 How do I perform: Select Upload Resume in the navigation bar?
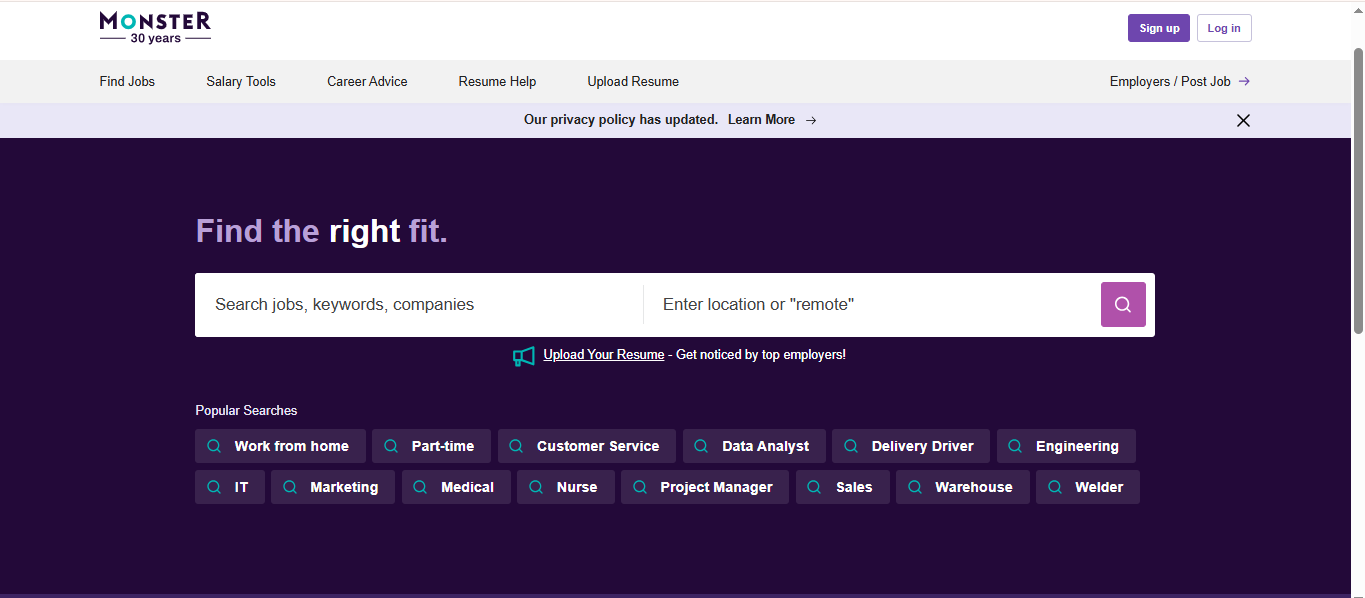pyautogui.click(x=633, y=82)
